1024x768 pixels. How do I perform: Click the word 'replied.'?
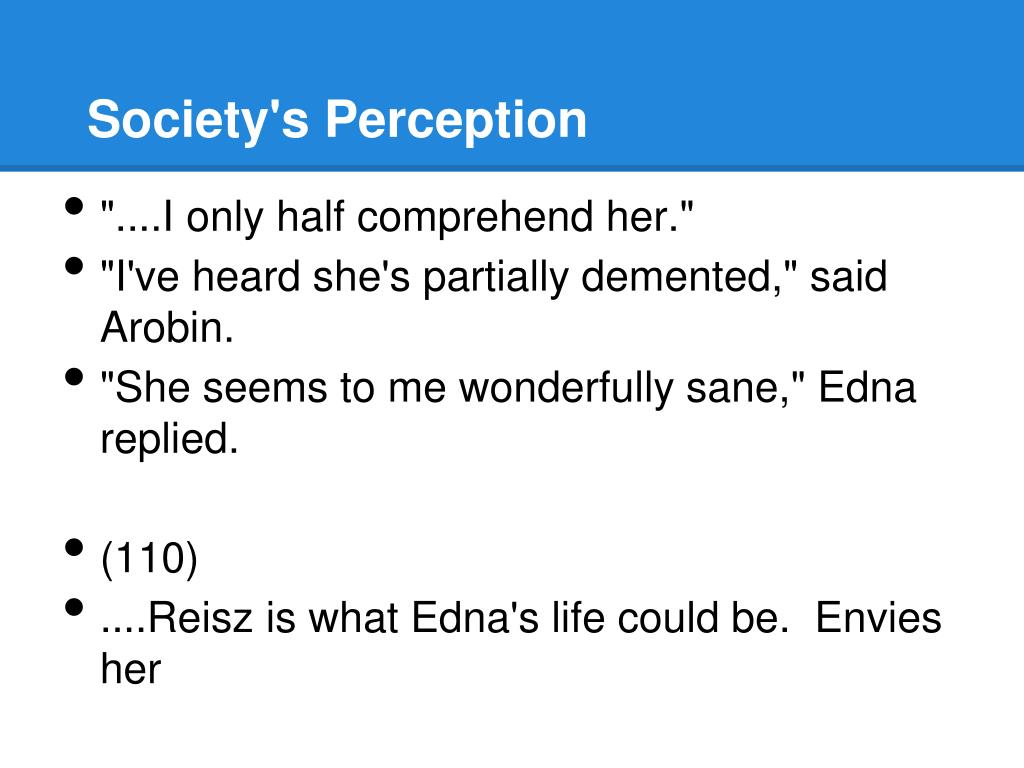click(x=170, y=439)
